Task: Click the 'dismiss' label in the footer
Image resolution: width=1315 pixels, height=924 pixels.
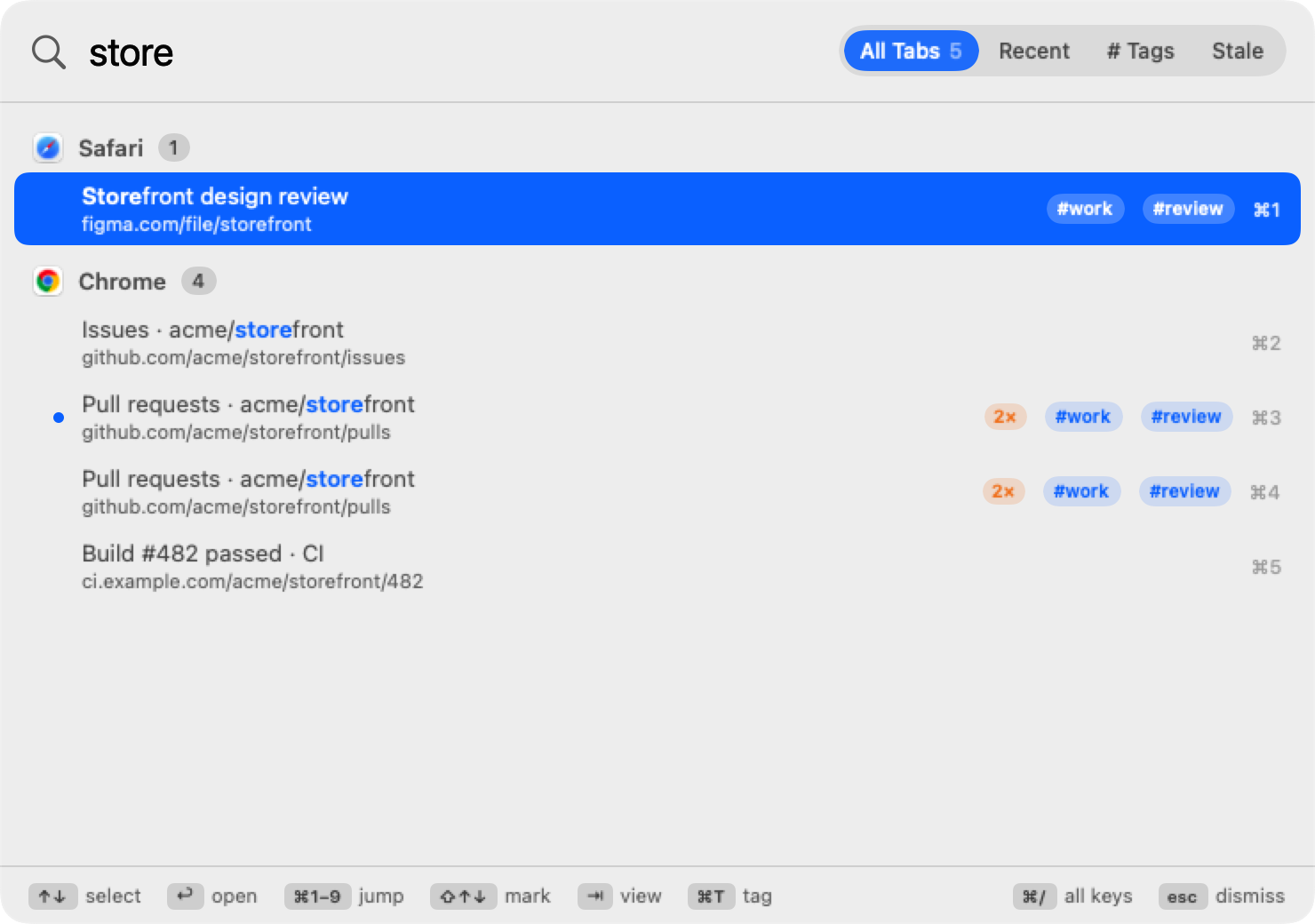Action: click(x=1250, y=896)
